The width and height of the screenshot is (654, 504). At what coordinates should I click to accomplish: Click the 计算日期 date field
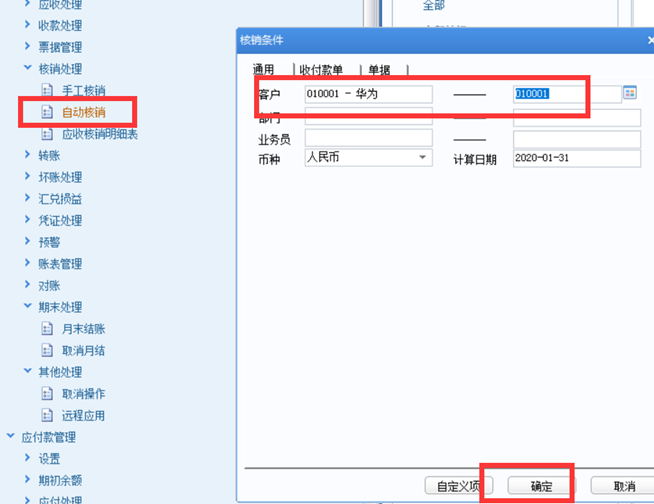point(577,158)
